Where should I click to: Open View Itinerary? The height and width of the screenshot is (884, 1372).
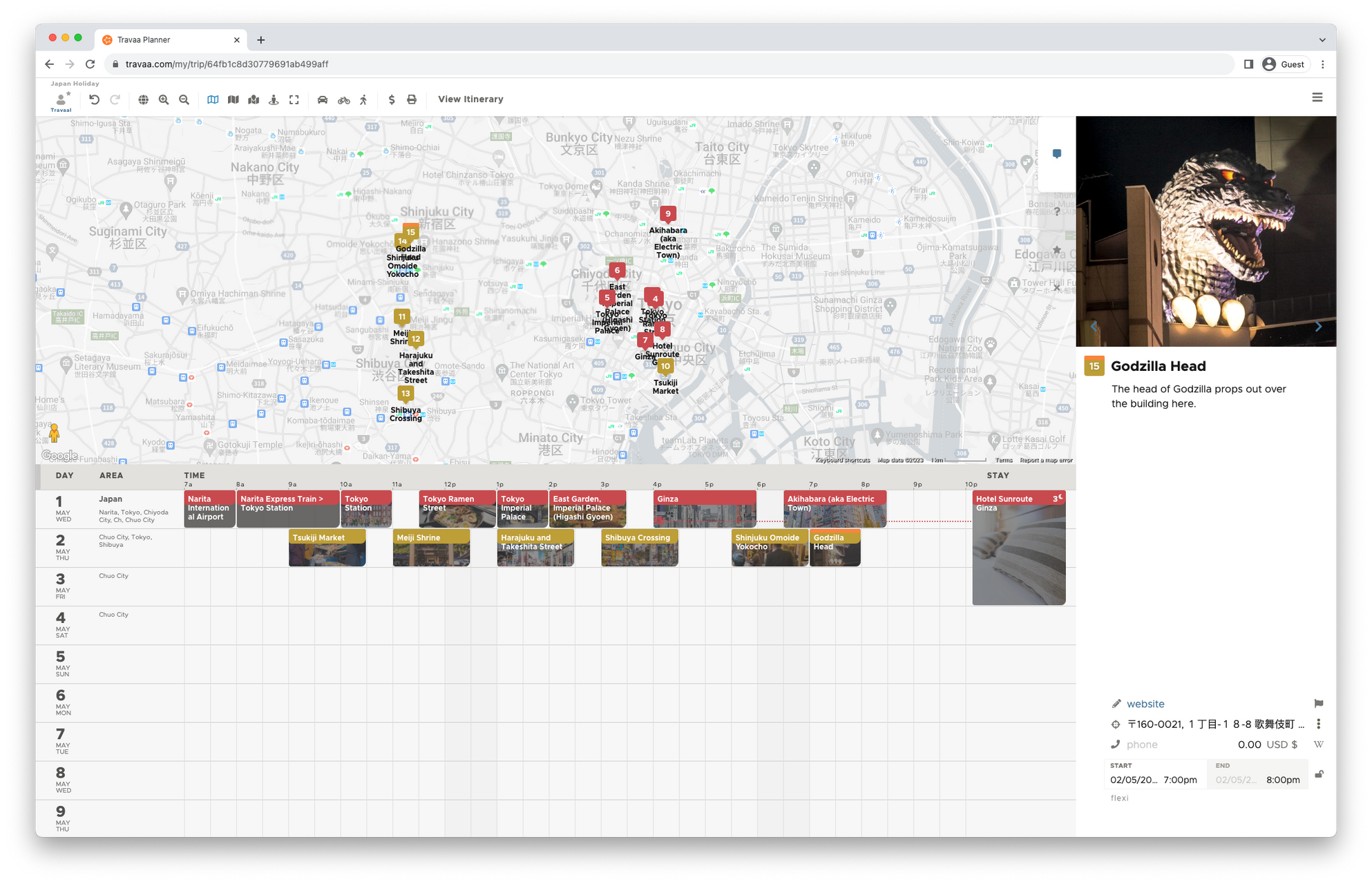[x=470, y=99]
